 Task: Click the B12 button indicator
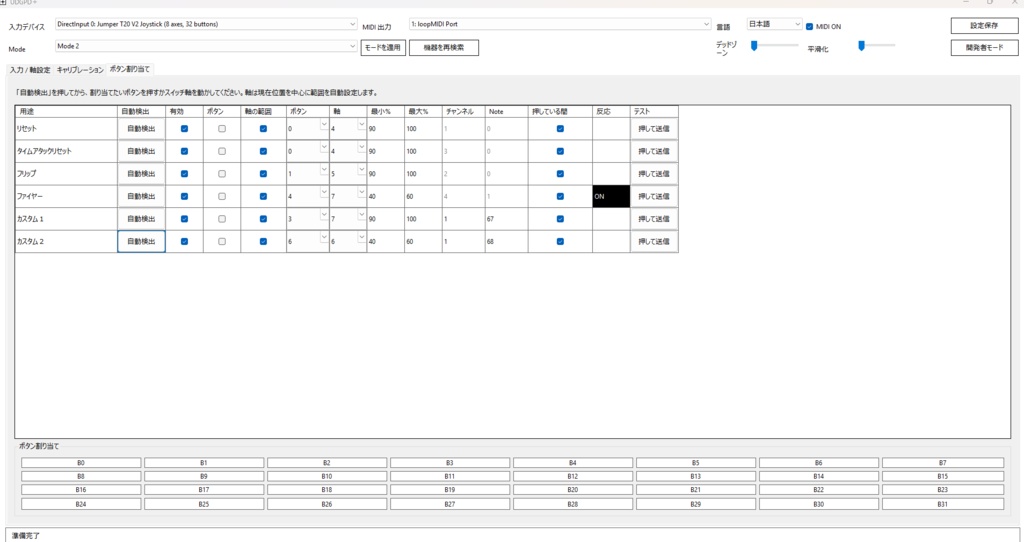click(x=573, y=477)
